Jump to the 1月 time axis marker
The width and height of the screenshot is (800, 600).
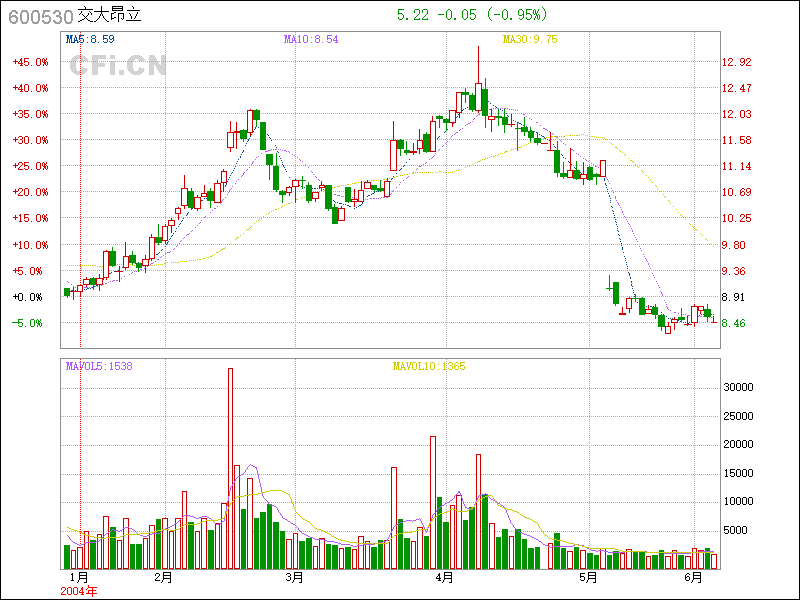[78, 577]
